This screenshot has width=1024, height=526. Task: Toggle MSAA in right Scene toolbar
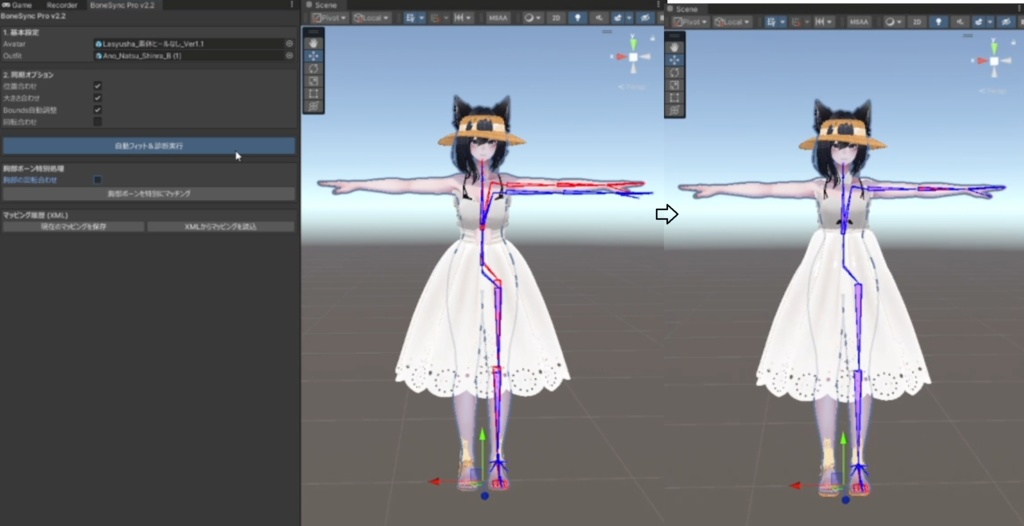[x=859, y=22]
